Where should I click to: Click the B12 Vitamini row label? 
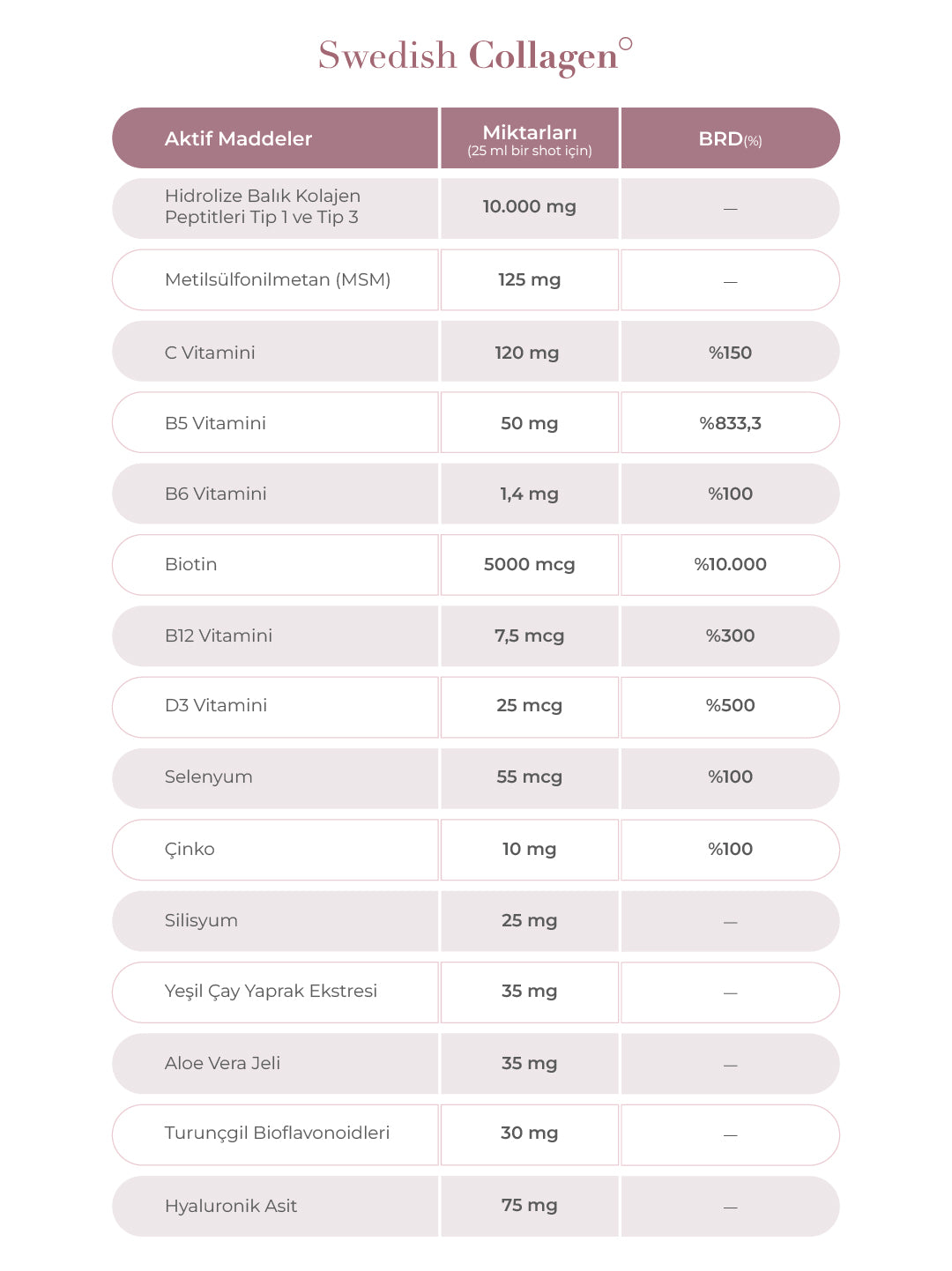pos(218,635)
